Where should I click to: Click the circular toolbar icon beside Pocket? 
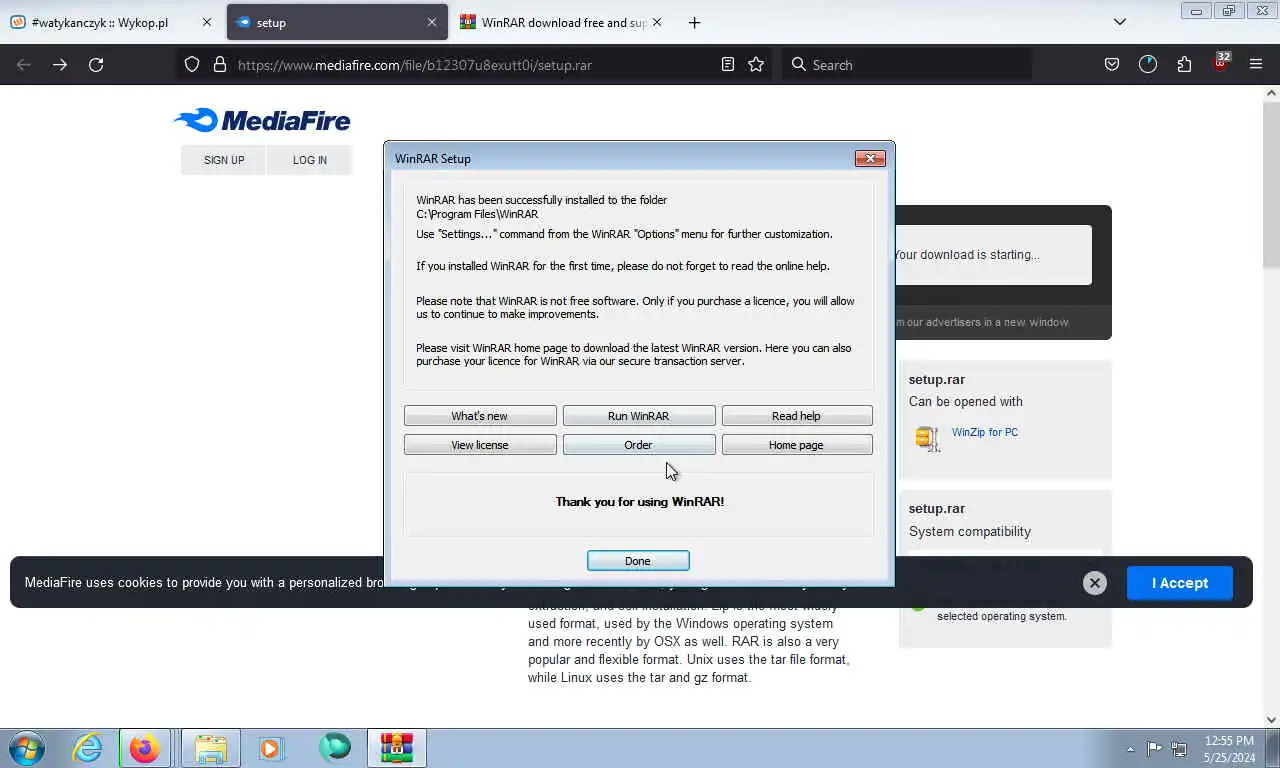(x=1148, y=64)
